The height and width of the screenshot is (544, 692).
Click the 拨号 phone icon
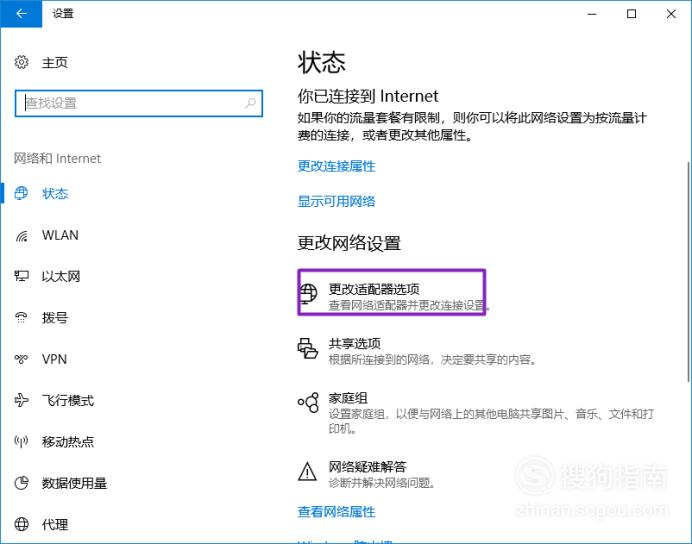21,317
